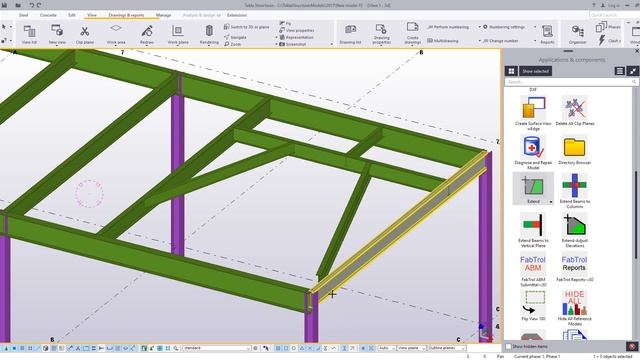
Task: Select the Work plane tool
Action: [x=178, y=34]
